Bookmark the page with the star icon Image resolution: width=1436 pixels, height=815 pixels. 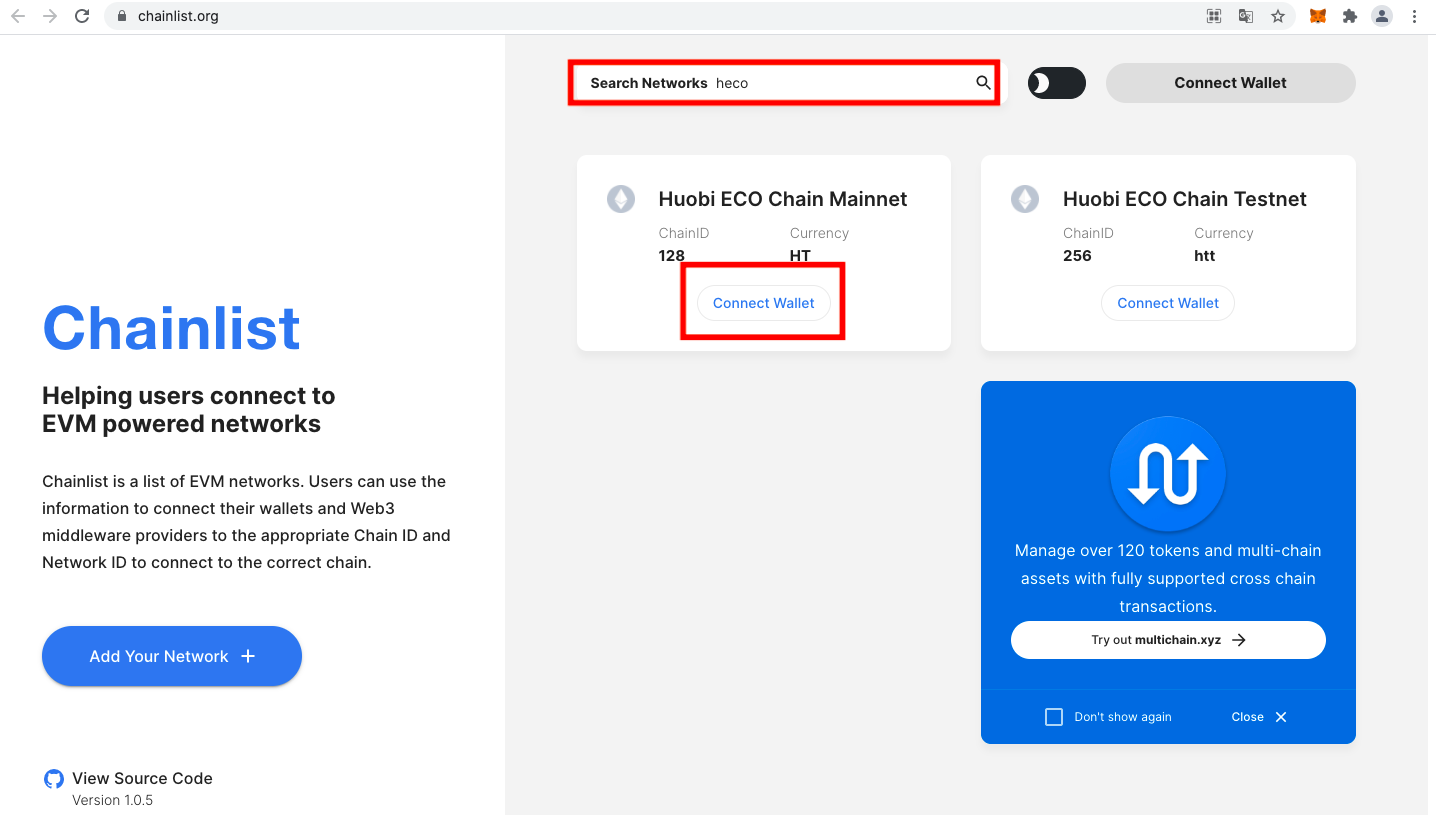point(1277,16)
